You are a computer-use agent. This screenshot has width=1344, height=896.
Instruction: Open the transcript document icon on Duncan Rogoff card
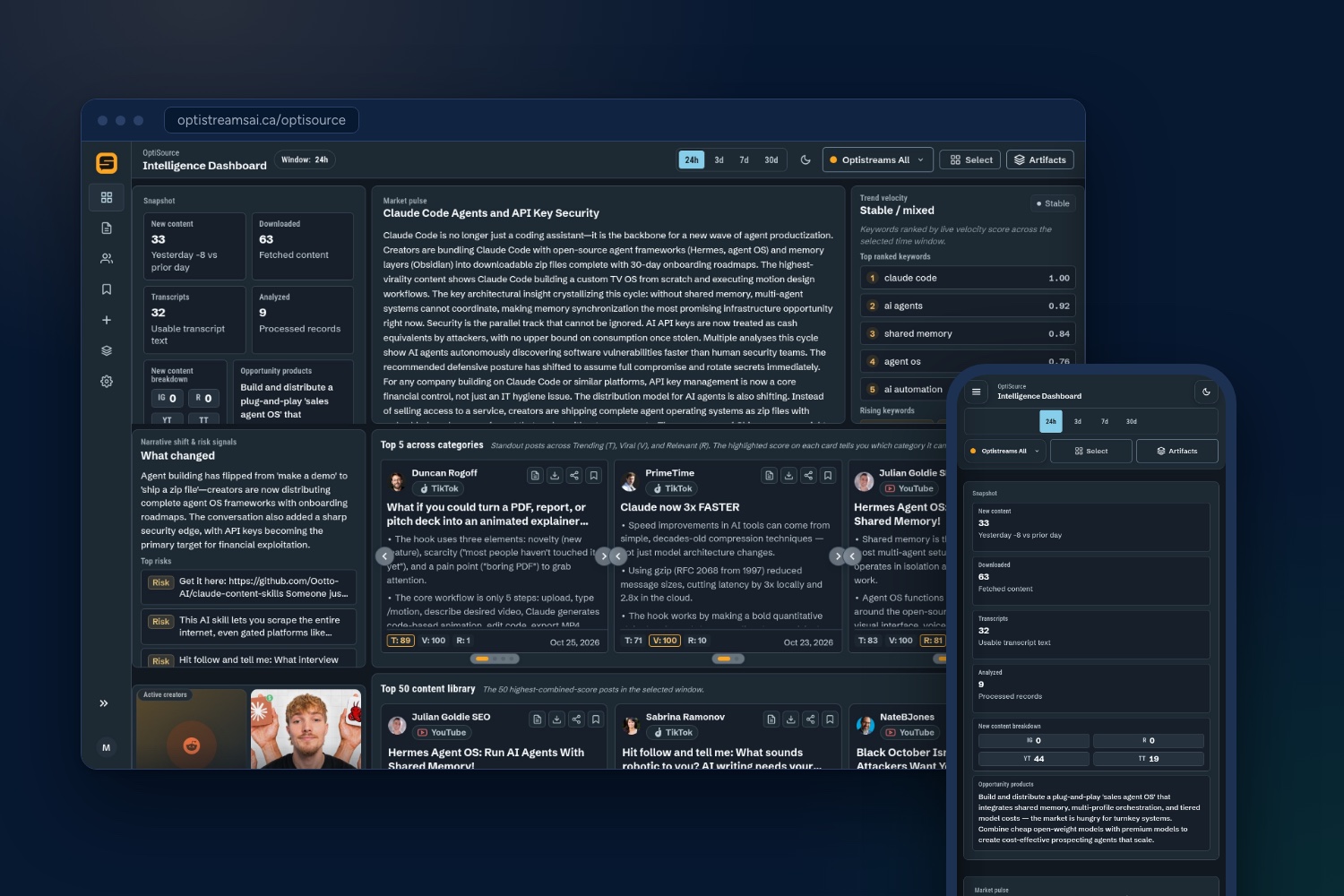click(x=535, y=476)
